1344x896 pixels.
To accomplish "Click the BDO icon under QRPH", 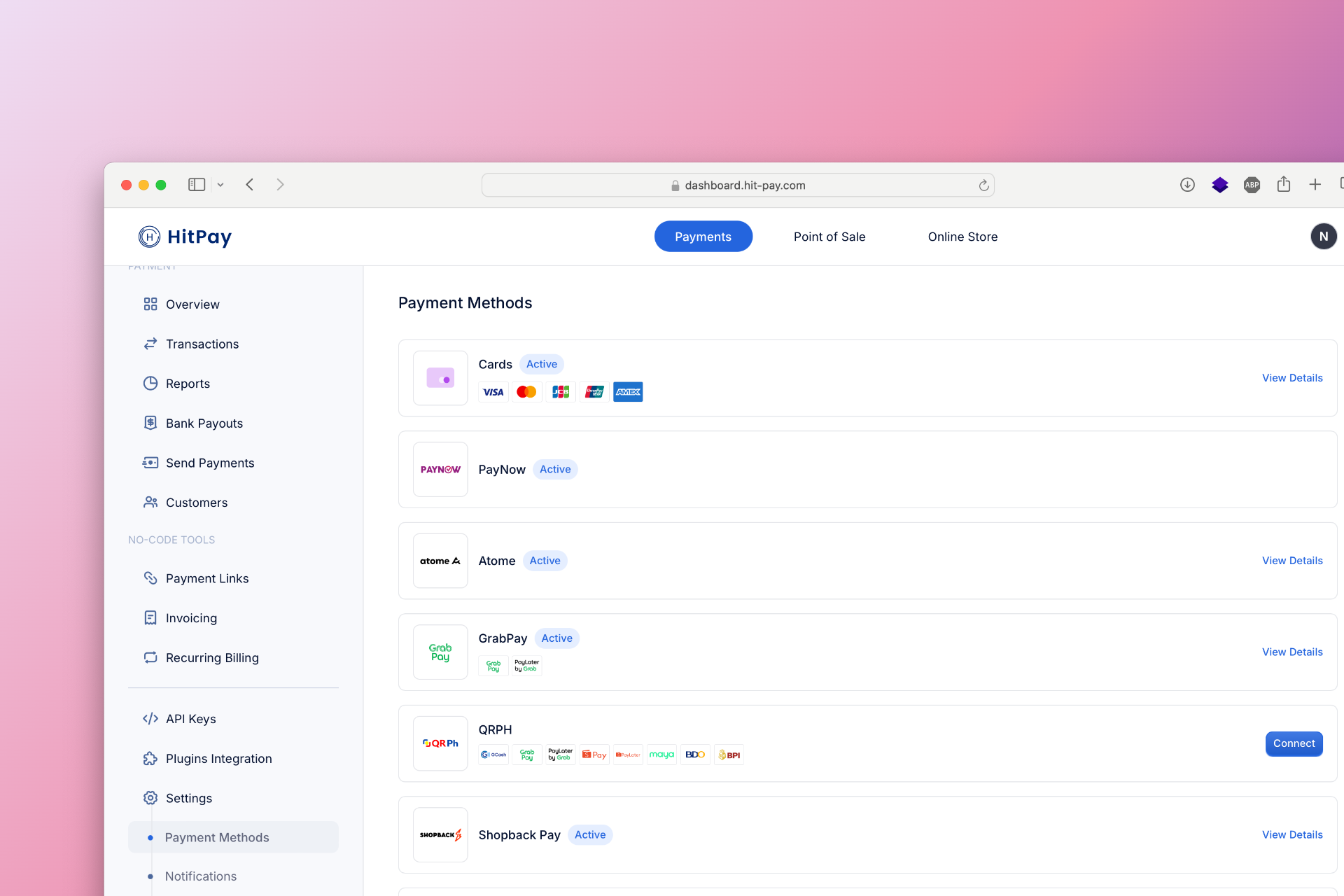I will (695, 755).
